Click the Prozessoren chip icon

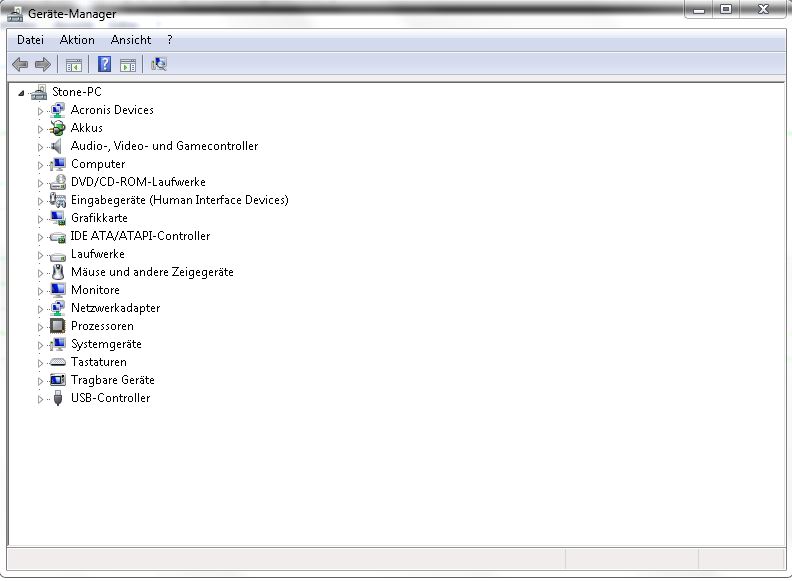click(x=58, y=326)
